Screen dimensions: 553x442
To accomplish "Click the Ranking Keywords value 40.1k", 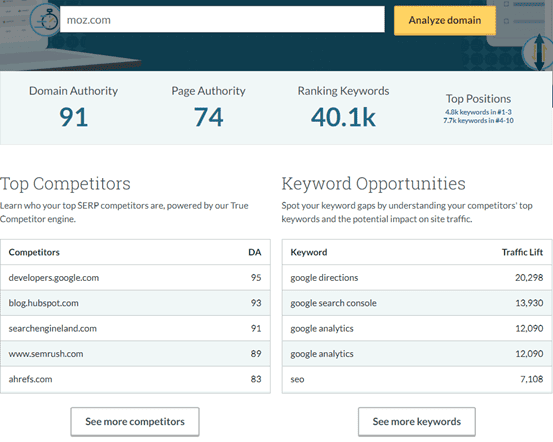I will coord(343,117).
